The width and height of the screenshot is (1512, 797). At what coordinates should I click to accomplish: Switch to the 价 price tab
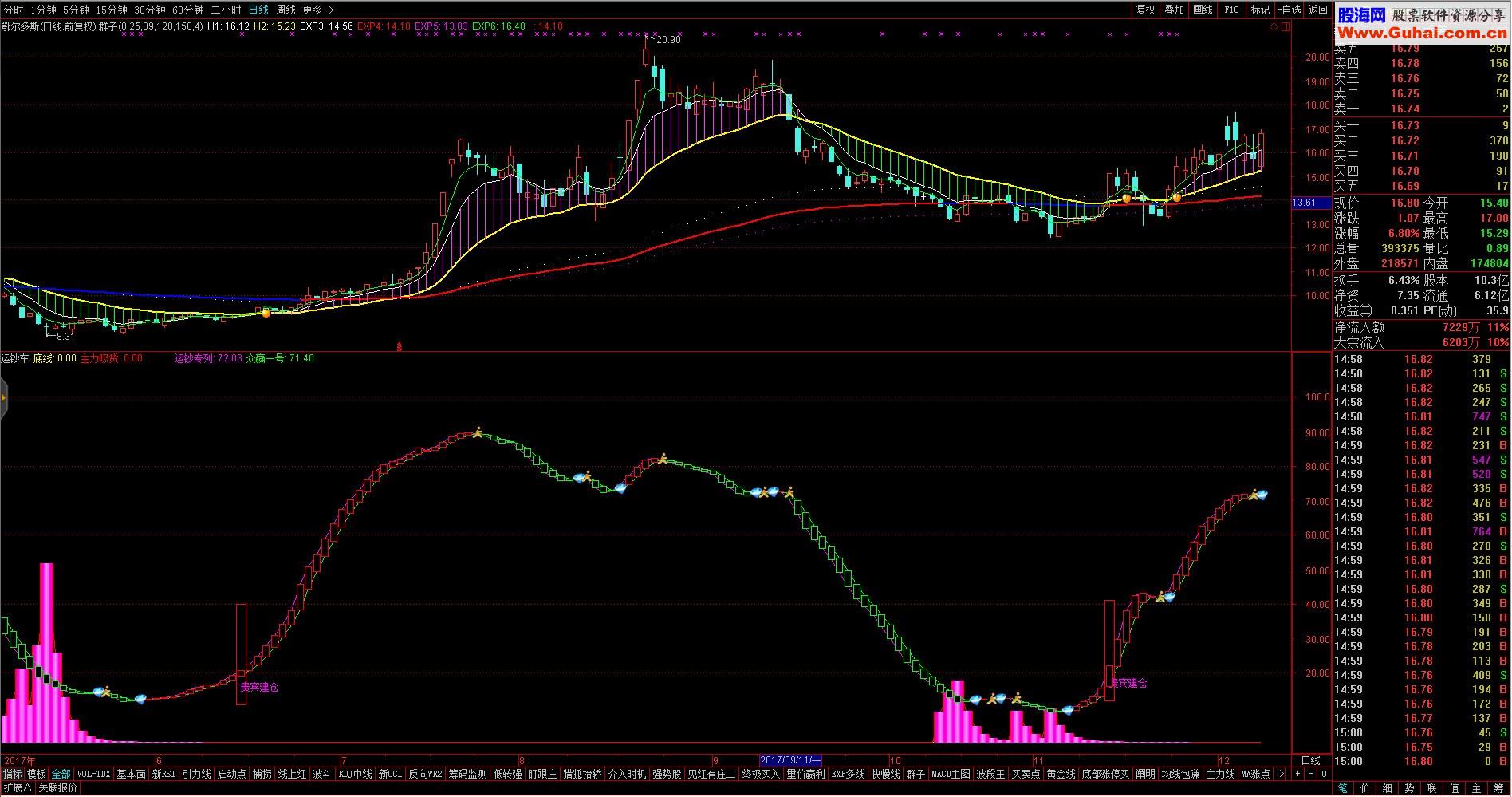(x=1365, y=789)
